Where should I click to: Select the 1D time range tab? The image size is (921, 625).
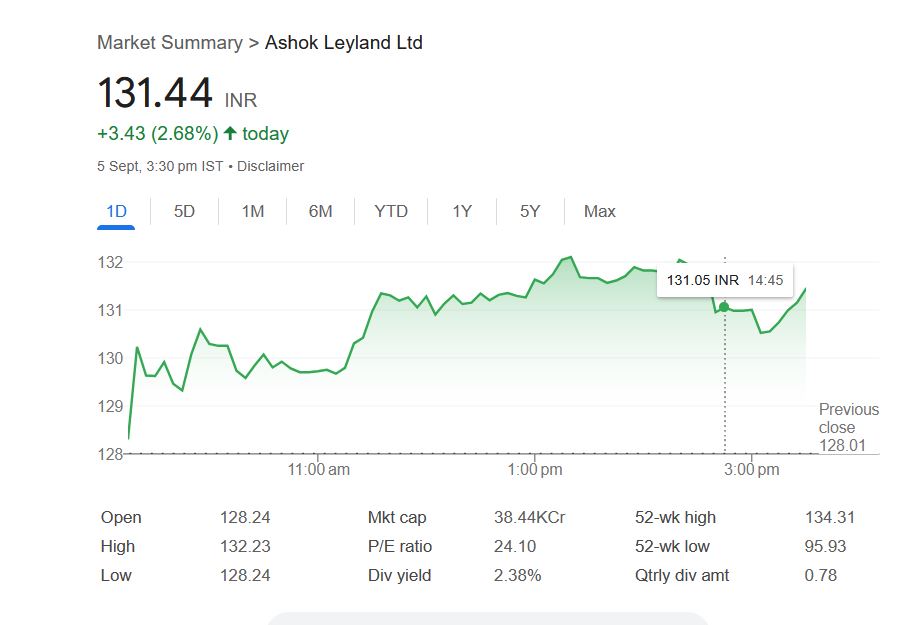[116, 211]
